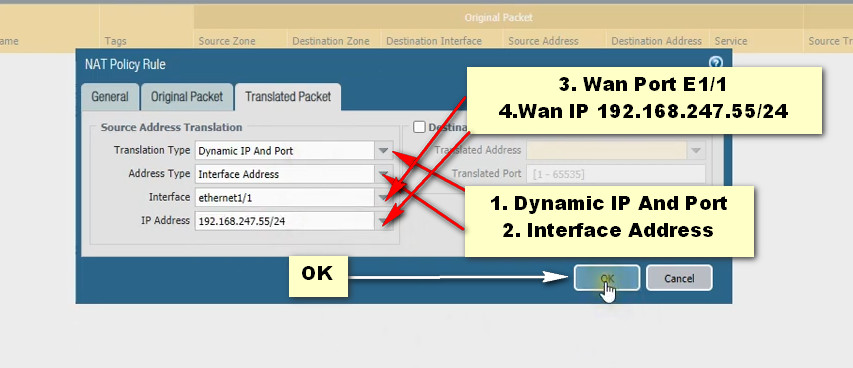Expand the Address Type dropdown arrow

pyautogui.click(x=383, y=174)
